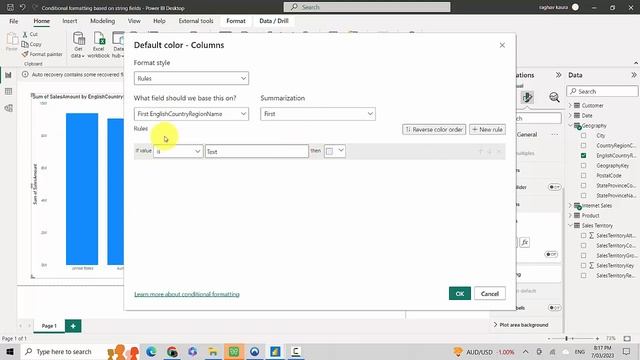Open the First EnglishCountryRegionName field dropdown
The width and height of the screenshot is (640, 360).
[191, 114]
